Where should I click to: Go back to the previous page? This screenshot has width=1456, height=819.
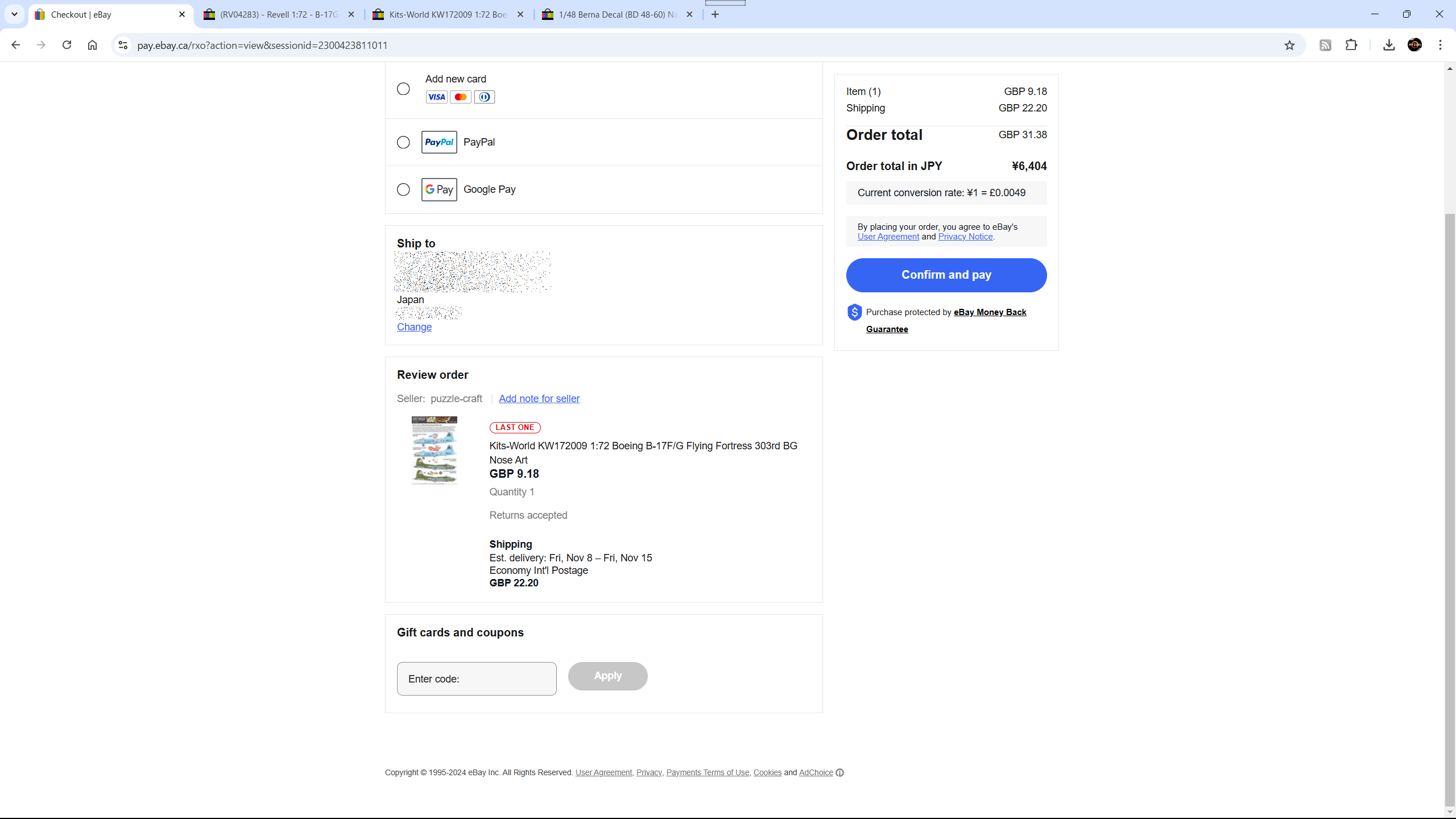[15, 45]
